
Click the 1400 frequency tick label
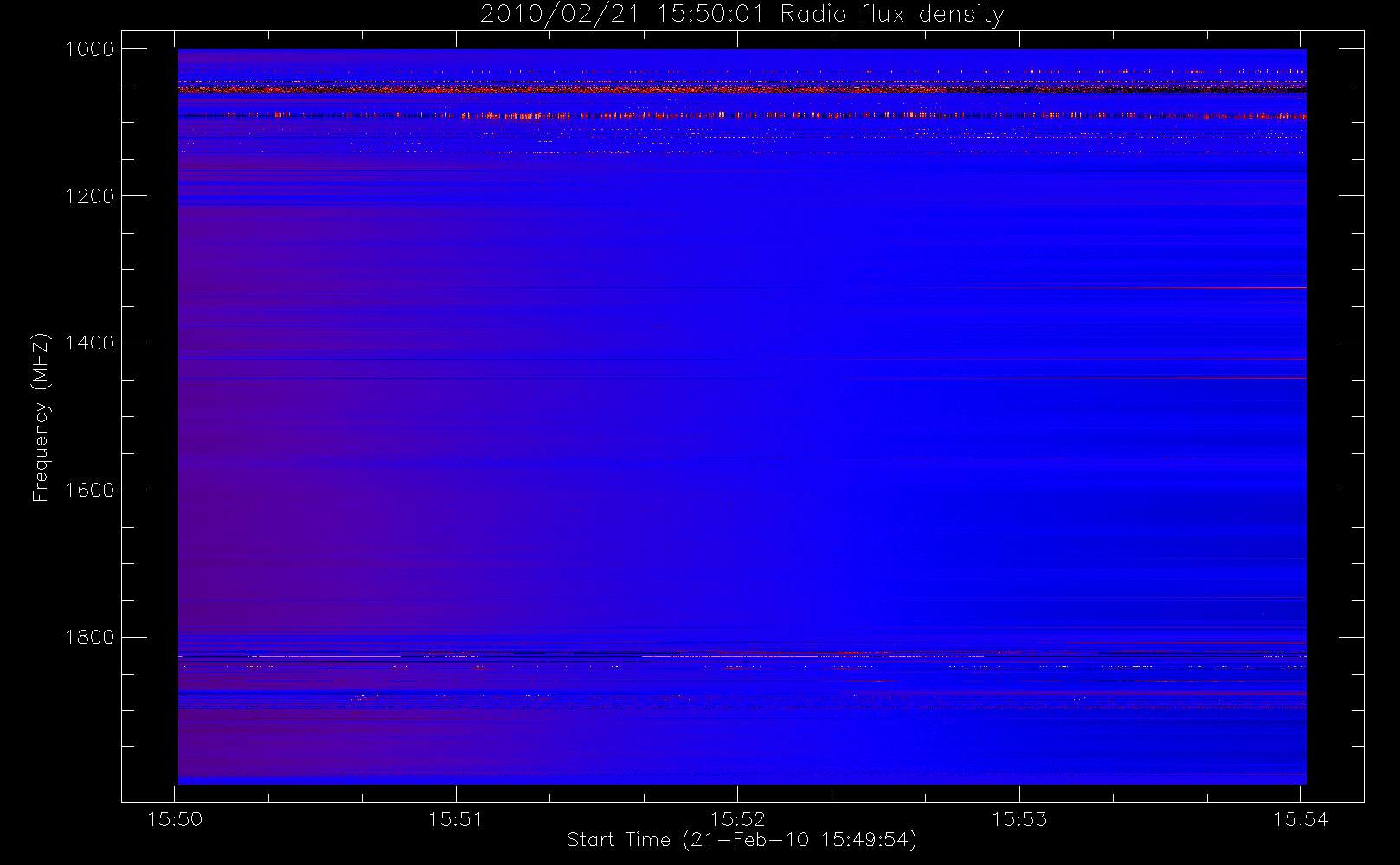click(x=90, y=343)
